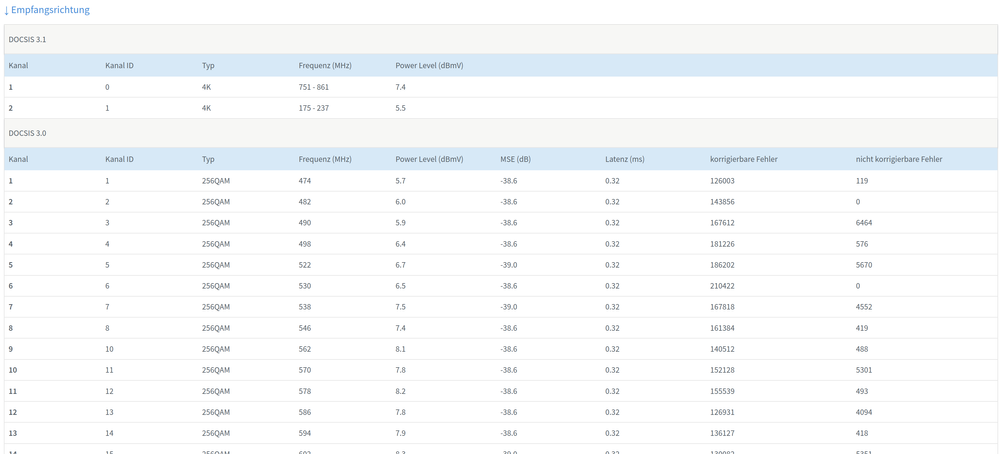The image size is (999, 454).
Task: Click correctable errors value 186202
Action: [722, 265]
